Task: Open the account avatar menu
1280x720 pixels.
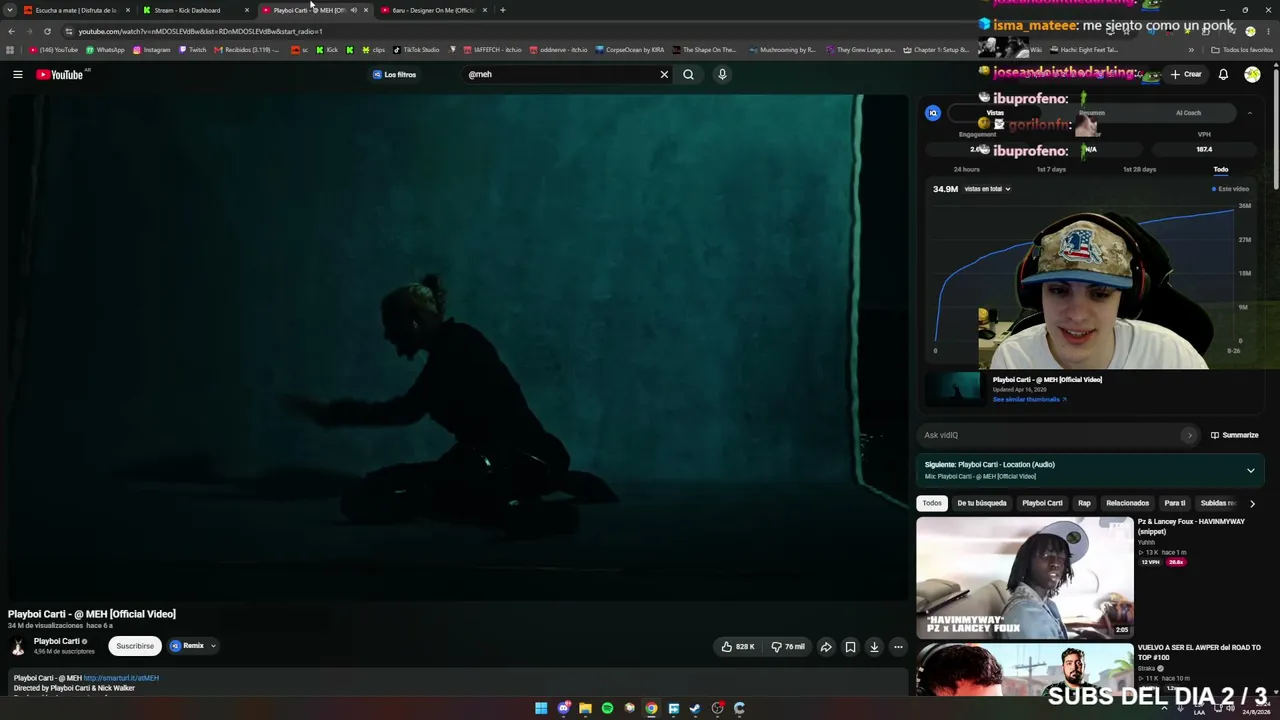Action: 1252,74
